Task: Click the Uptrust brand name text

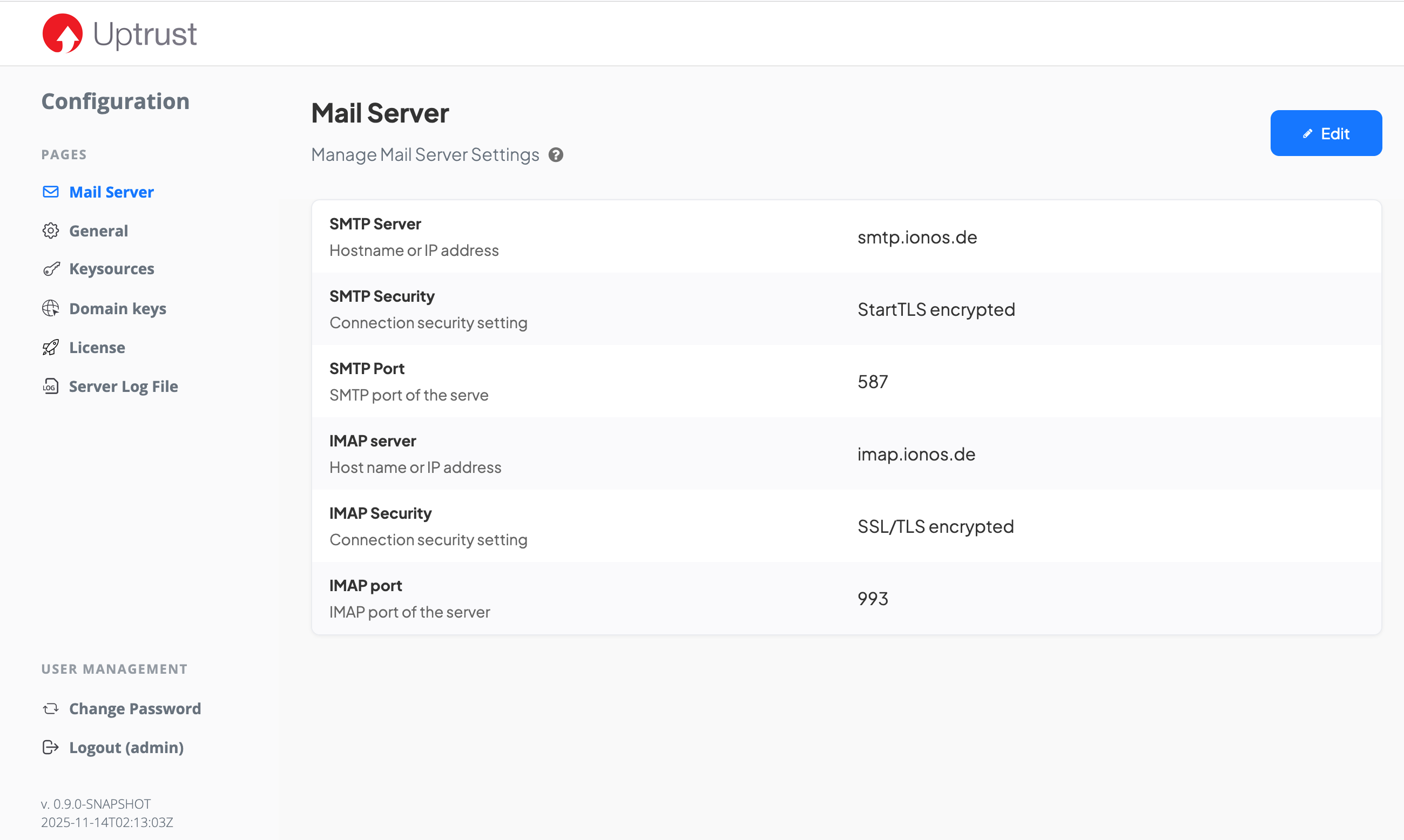Action: tap(145, 34)
